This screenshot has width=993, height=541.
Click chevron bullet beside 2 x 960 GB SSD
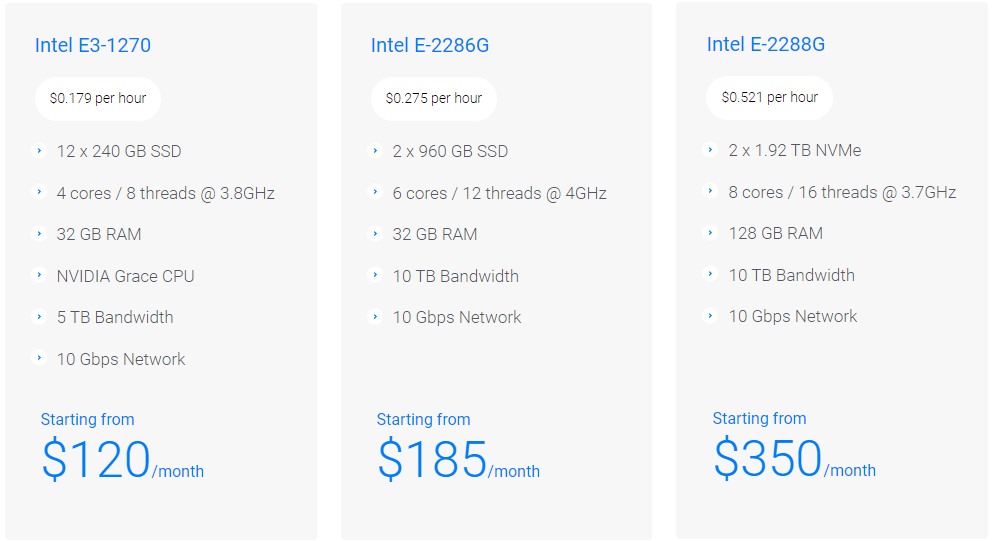[375, 151]
